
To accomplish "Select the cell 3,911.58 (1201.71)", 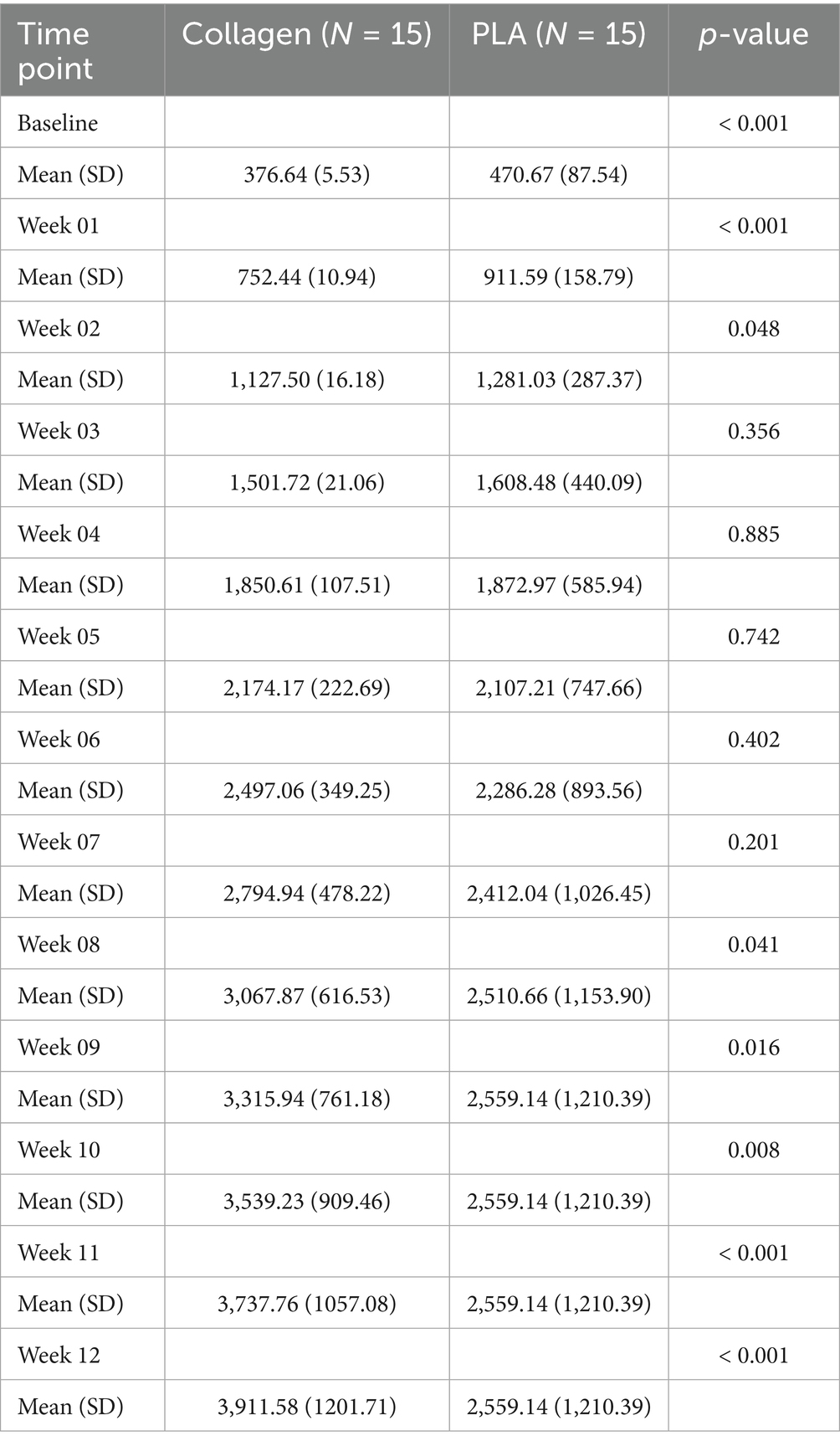I will click(x=306, y=1407).
